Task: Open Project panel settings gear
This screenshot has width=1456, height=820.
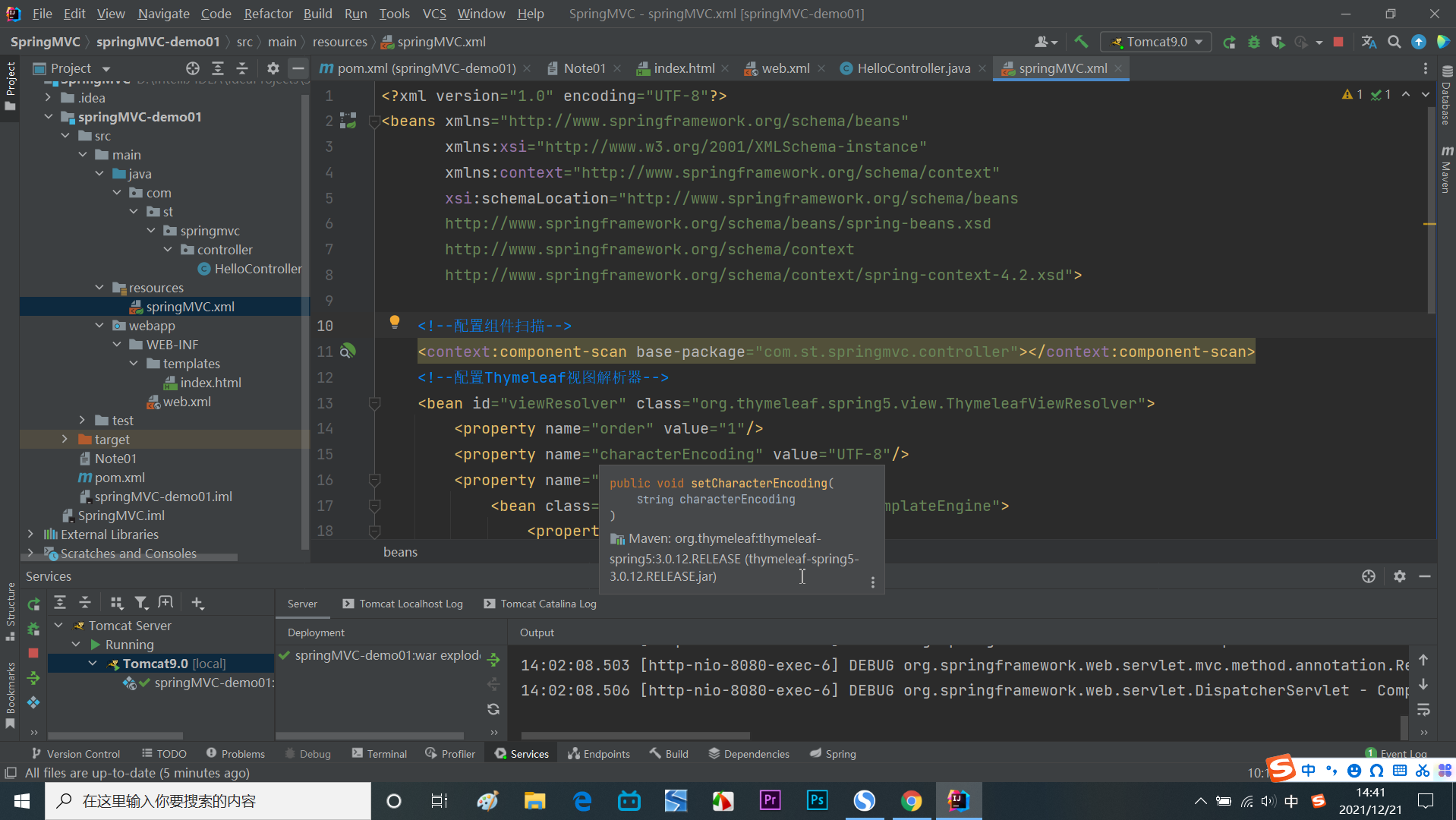Action: [273, 68]
